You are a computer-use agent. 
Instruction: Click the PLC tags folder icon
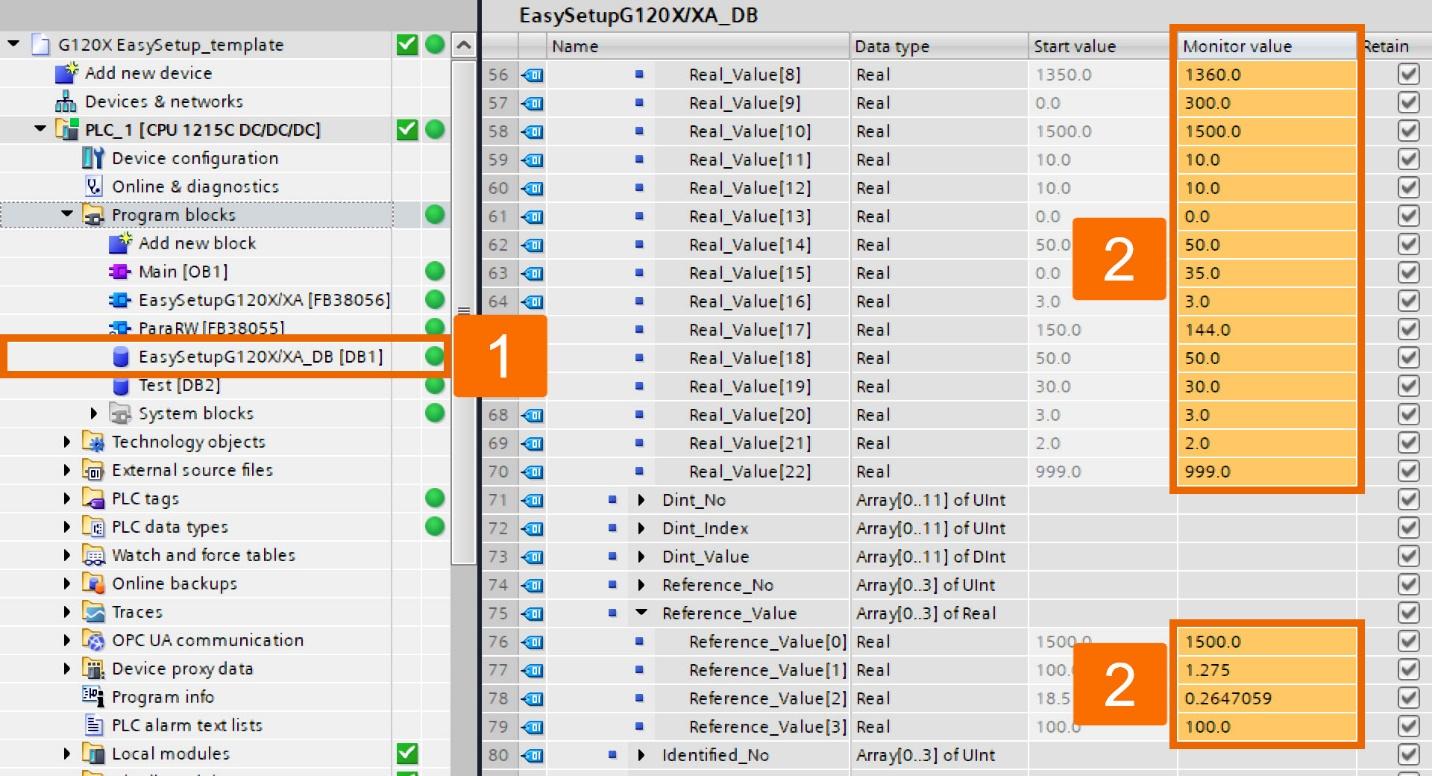(93, 498)
